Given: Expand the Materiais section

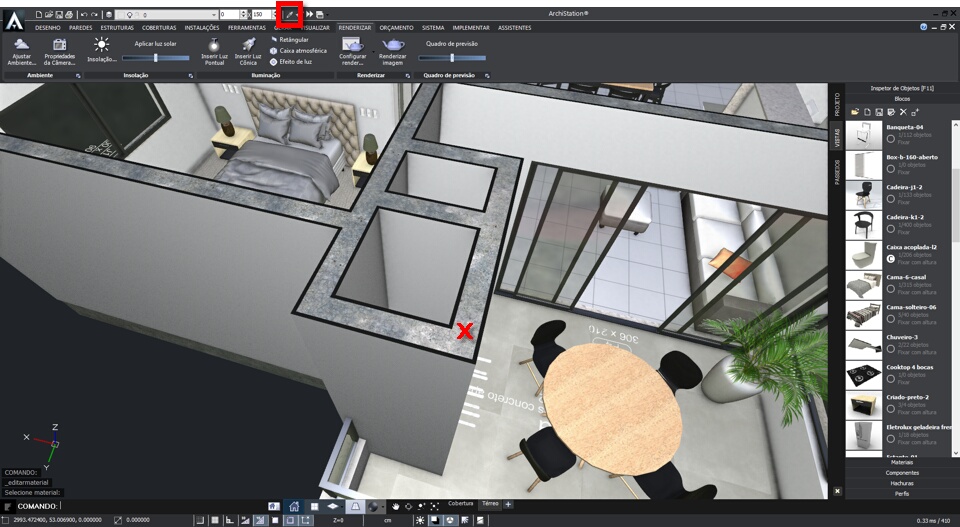Looking at the screenshot, I should click(x=902, y=462).
